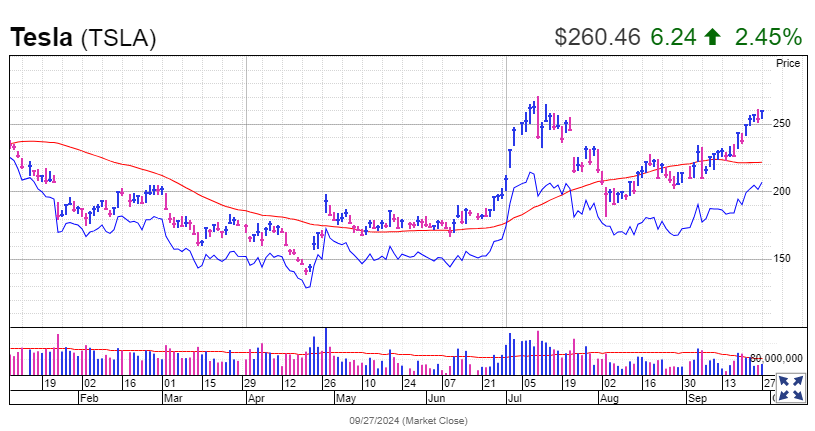Click the 26 date label before May
815x431 pixels.
point(330,384)
